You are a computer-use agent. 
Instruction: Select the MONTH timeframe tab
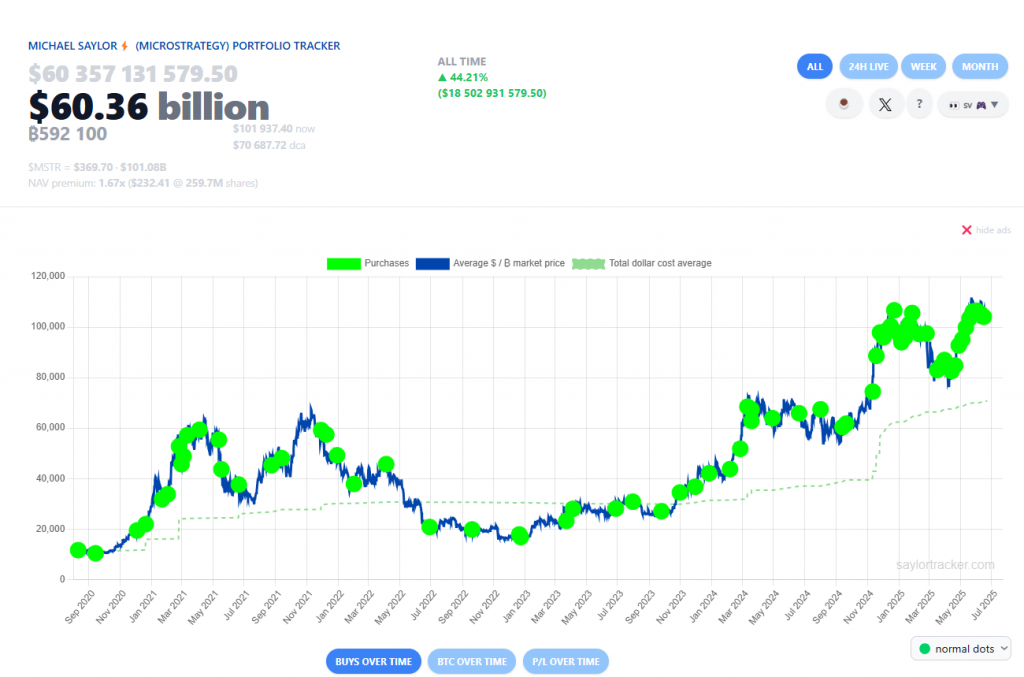pos(980,66)
